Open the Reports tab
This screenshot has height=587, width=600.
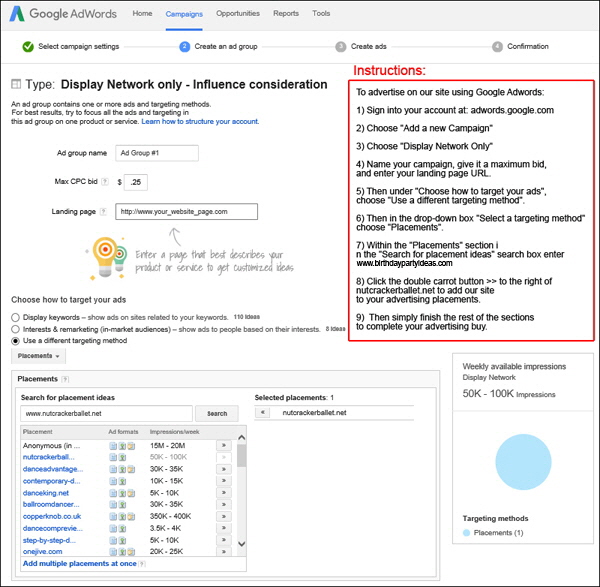click(x=286, y=13)
